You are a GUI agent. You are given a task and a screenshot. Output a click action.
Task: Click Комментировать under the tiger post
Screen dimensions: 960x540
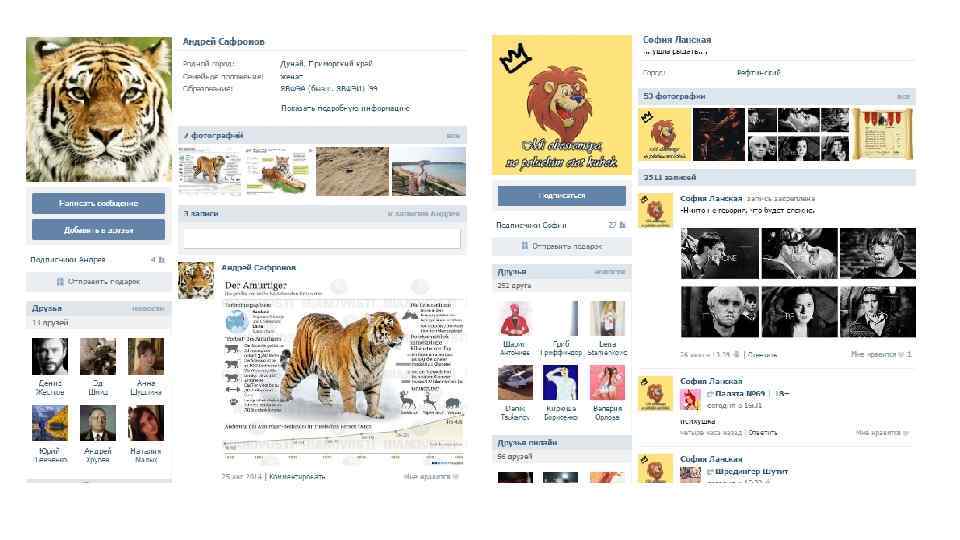tap(298, 476)
